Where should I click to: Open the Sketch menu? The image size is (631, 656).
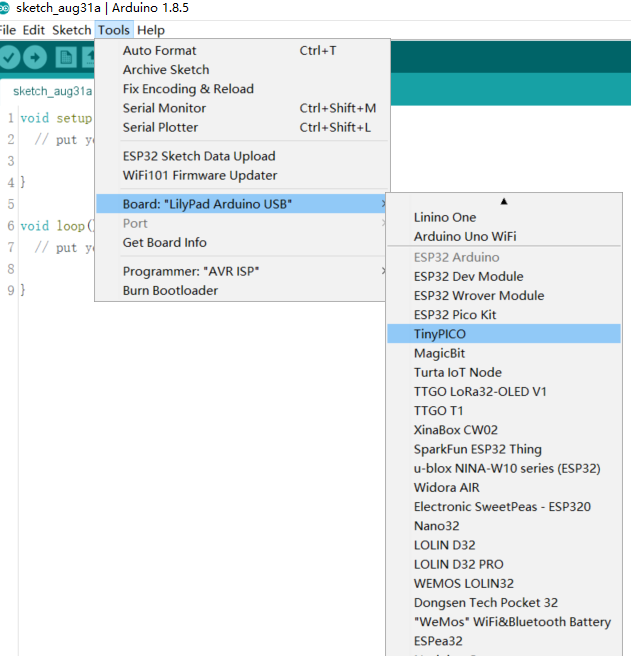tap(72, 30)
